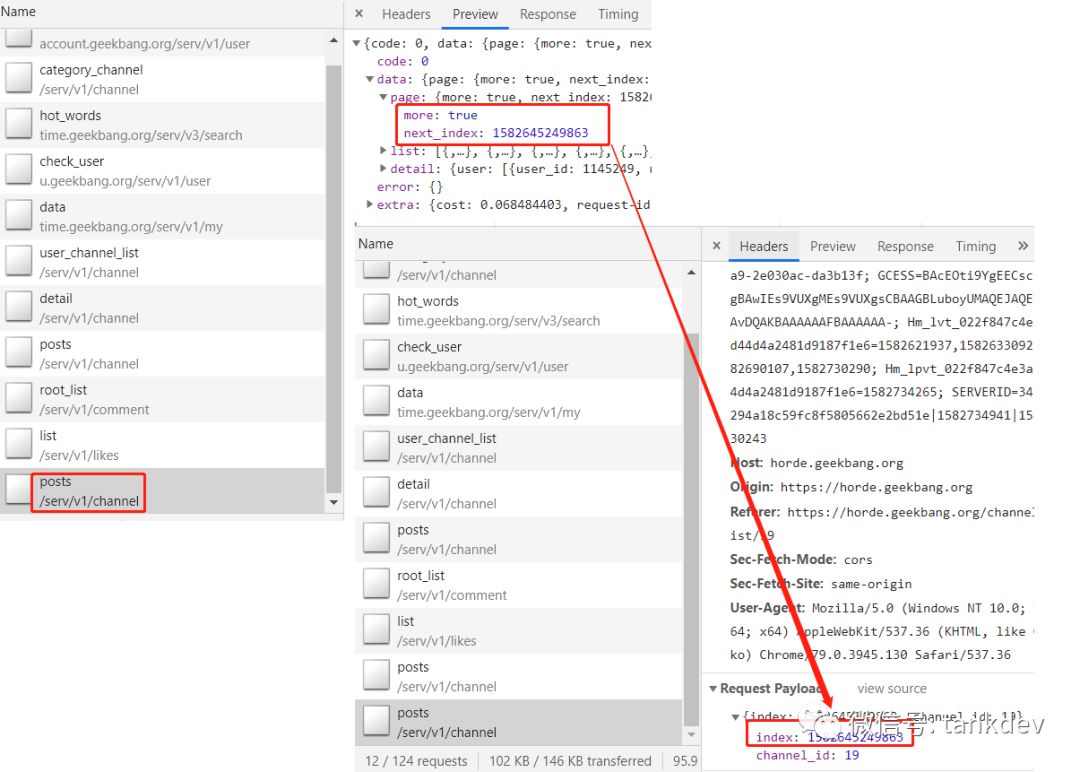Click the '12 / 124 requests' status text

416,761
